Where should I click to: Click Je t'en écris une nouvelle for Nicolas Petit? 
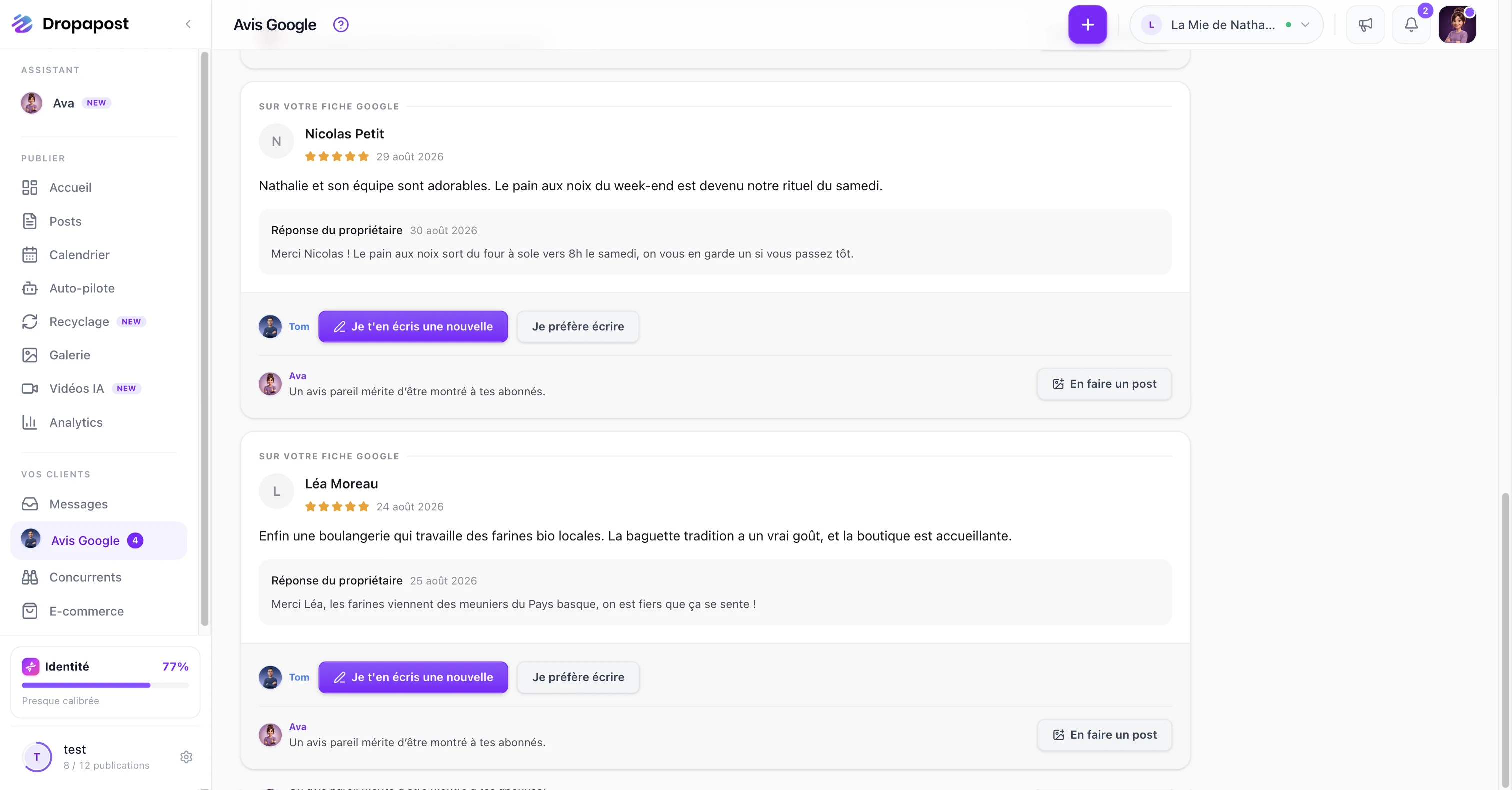413,326
